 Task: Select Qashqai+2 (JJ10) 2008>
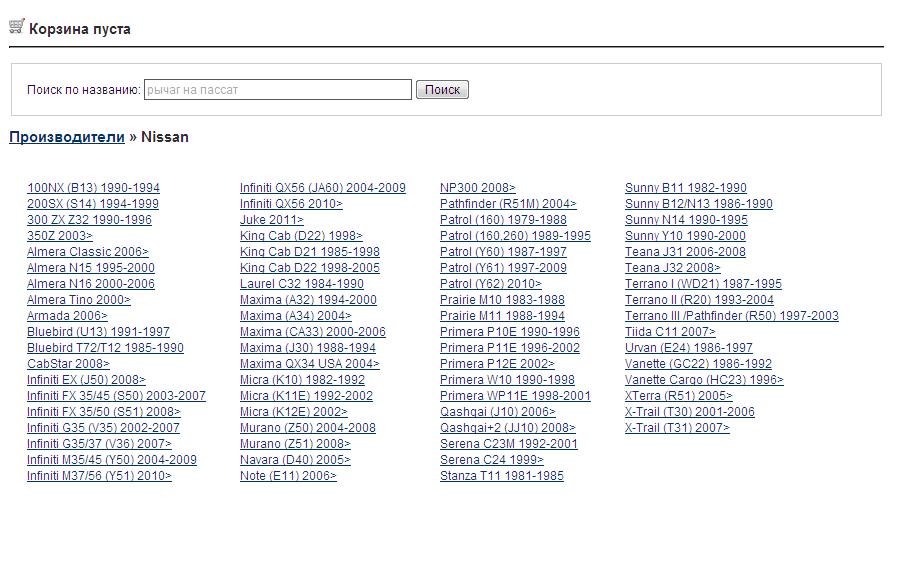508,427
